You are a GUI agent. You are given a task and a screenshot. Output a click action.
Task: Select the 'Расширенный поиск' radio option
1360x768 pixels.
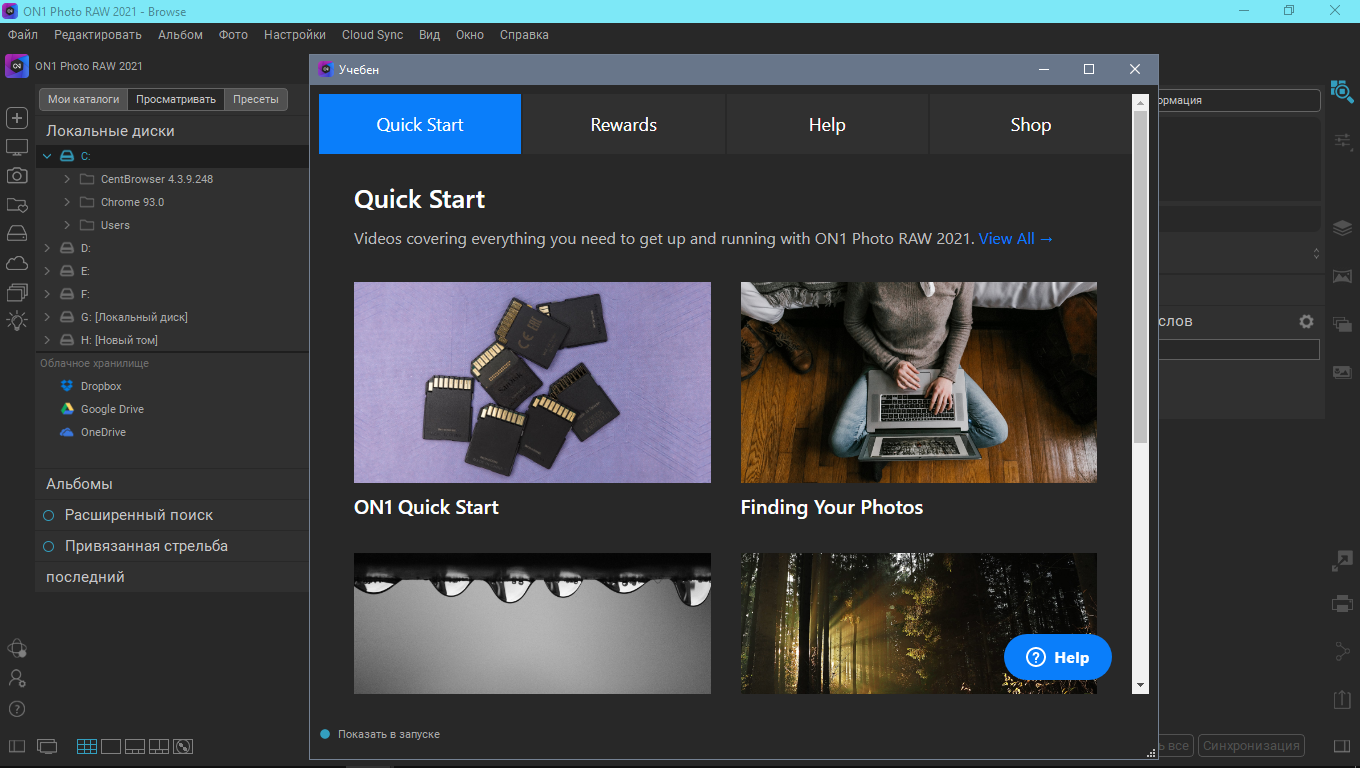(48, 515)
